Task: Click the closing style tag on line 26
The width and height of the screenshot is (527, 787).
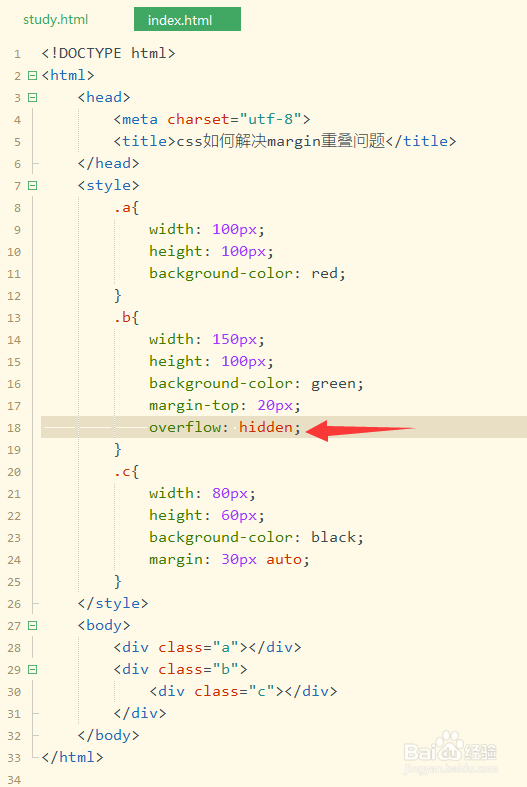Action: [113, 603]
